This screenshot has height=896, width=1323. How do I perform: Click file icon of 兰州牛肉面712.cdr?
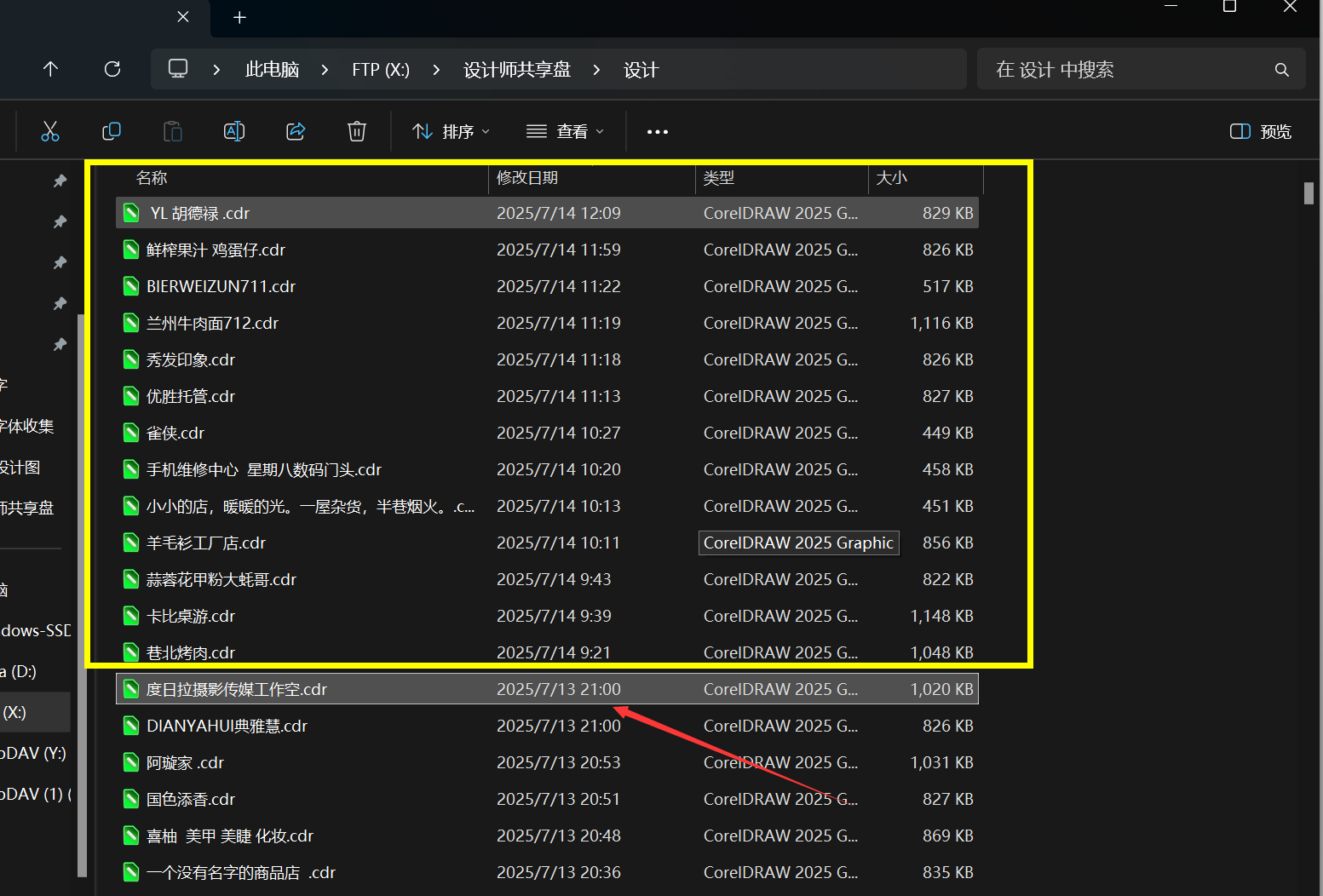pyautogui.click(x=131, y=323)
